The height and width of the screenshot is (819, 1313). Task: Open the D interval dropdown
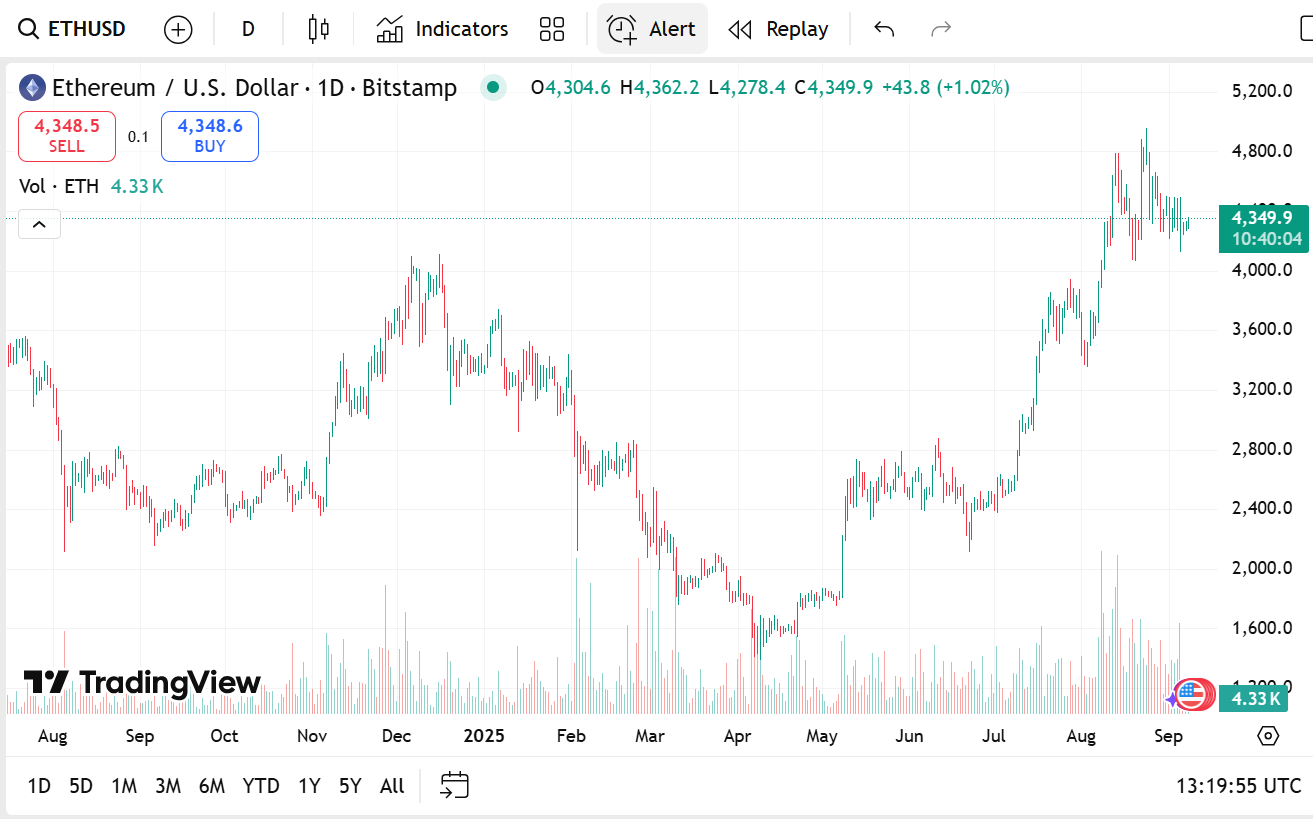(x=248, y=29)
